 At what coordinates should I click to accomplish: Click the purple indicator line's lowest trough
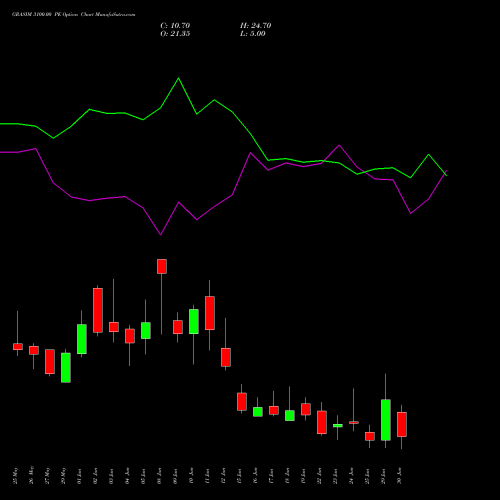(161, 235)
